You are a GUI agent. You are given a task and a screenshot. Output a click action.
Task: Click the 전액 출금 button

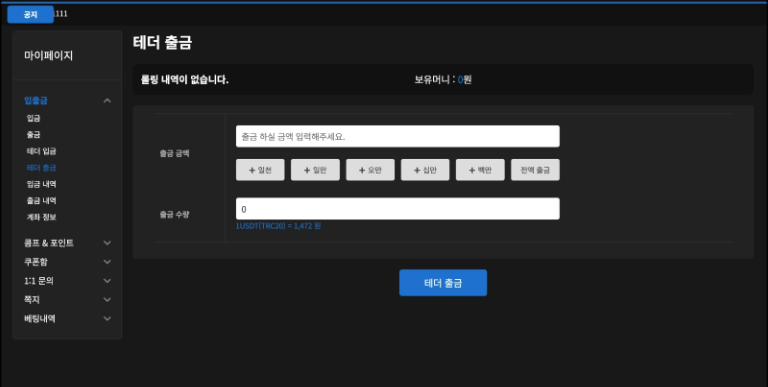(x=535, y=170)
